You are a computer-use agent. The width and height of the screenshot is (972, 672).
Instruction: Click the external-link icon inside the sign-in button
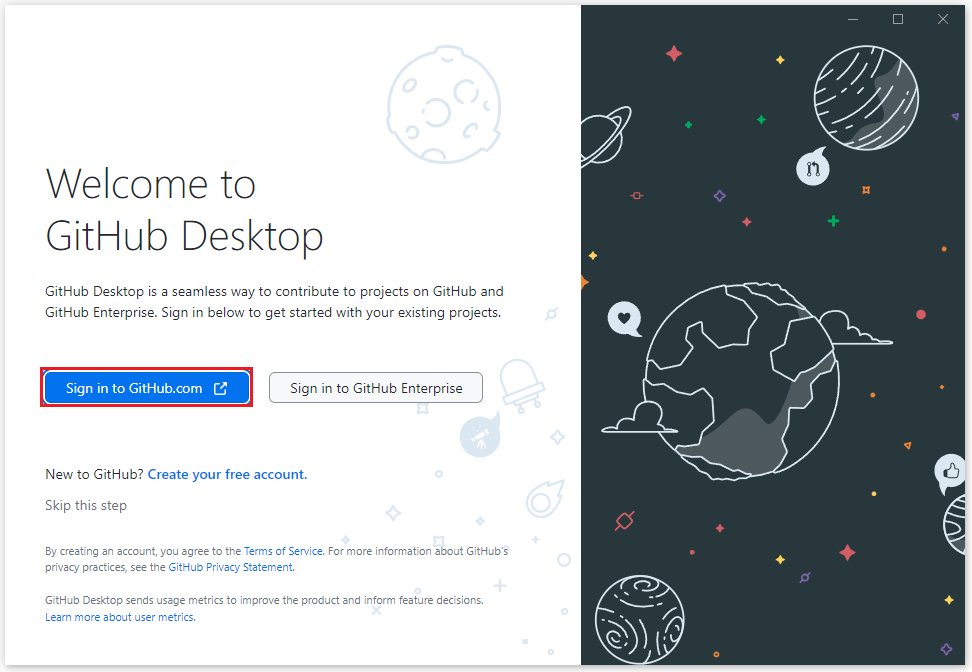pyautogui.click(x=219, y=387)
